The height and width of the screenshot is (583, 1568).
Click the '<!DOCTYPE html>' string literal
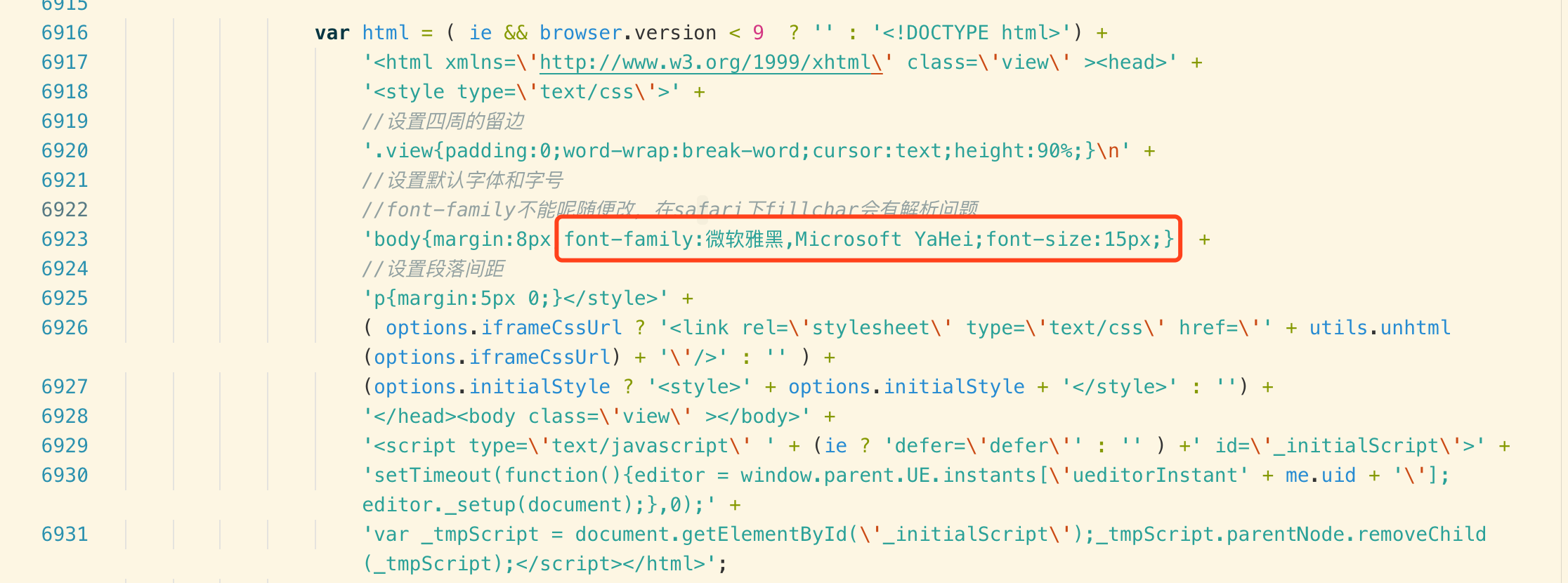(x=972, y=33)
